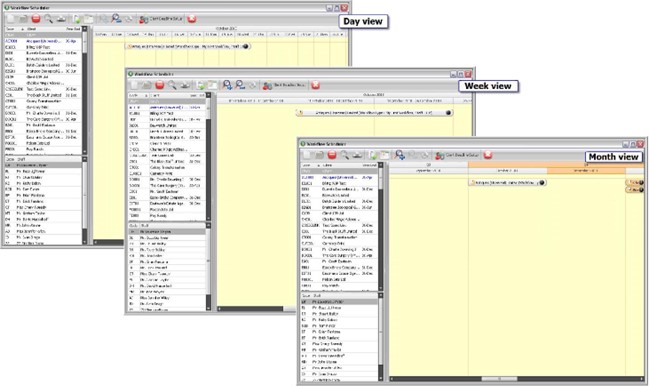
Task: Open the deadline setup button with people icon, Month view window
Action: (x=457, y=155)
